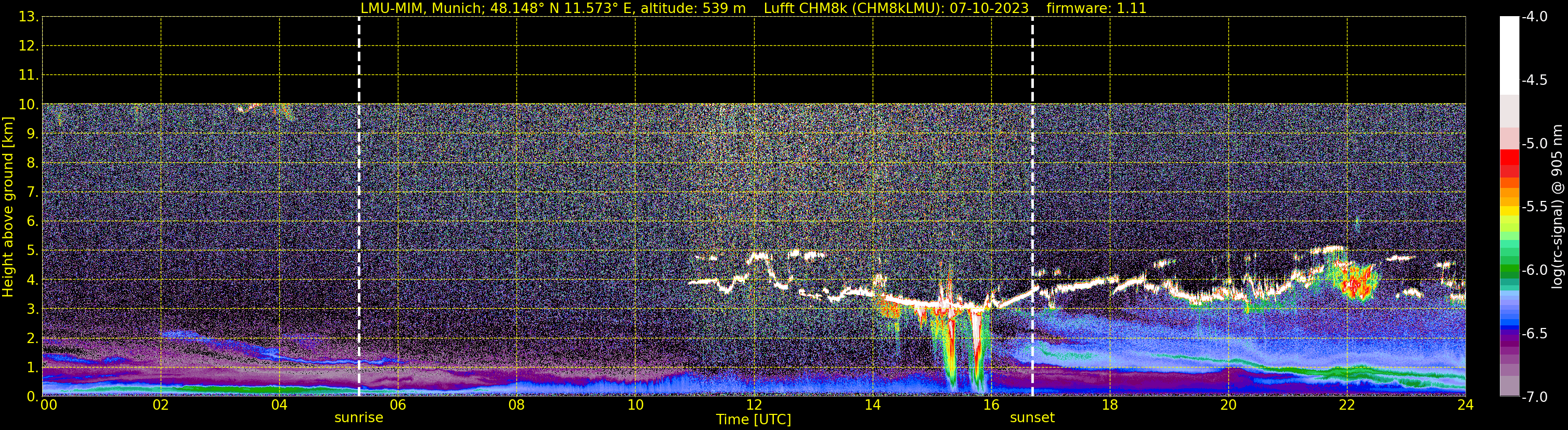
Task: Click the '14' time axis tick label
Action: 873,405
